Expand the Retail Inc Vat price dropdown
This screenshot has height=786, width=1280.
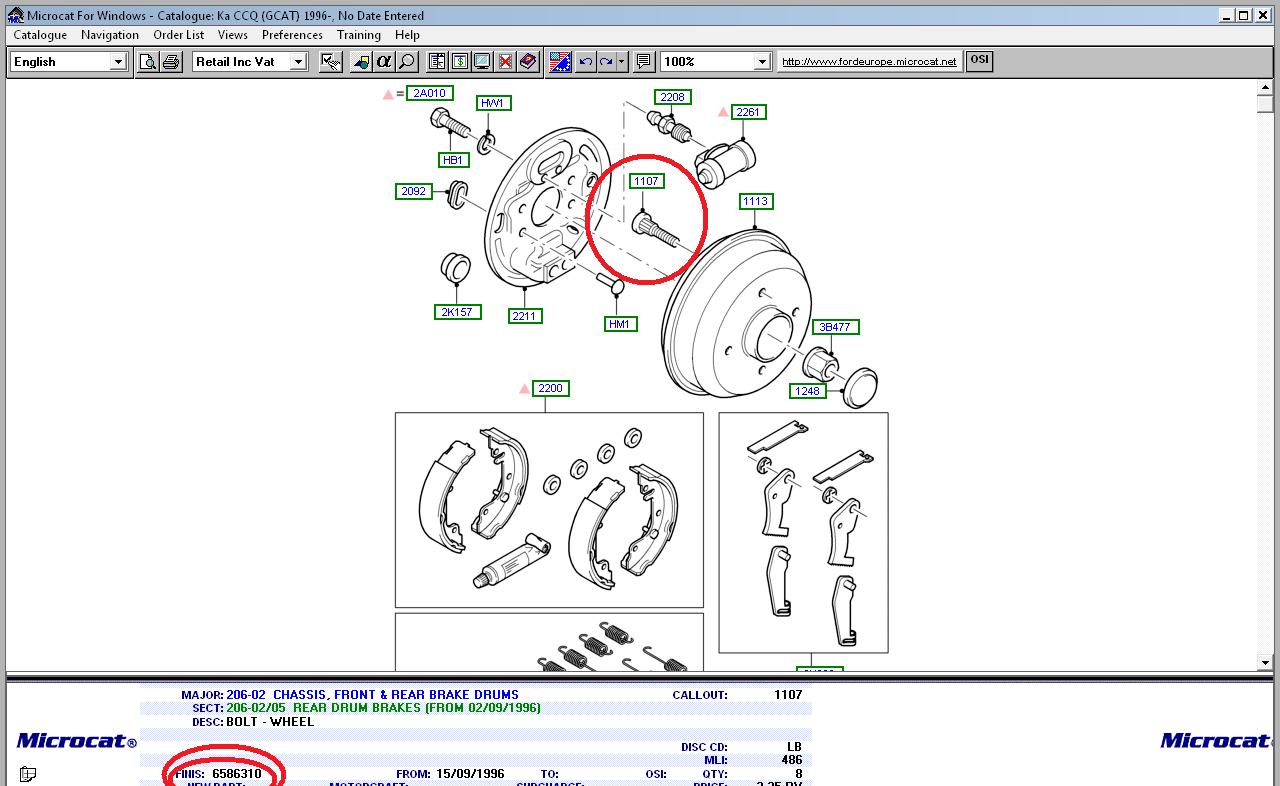point(297,62)
